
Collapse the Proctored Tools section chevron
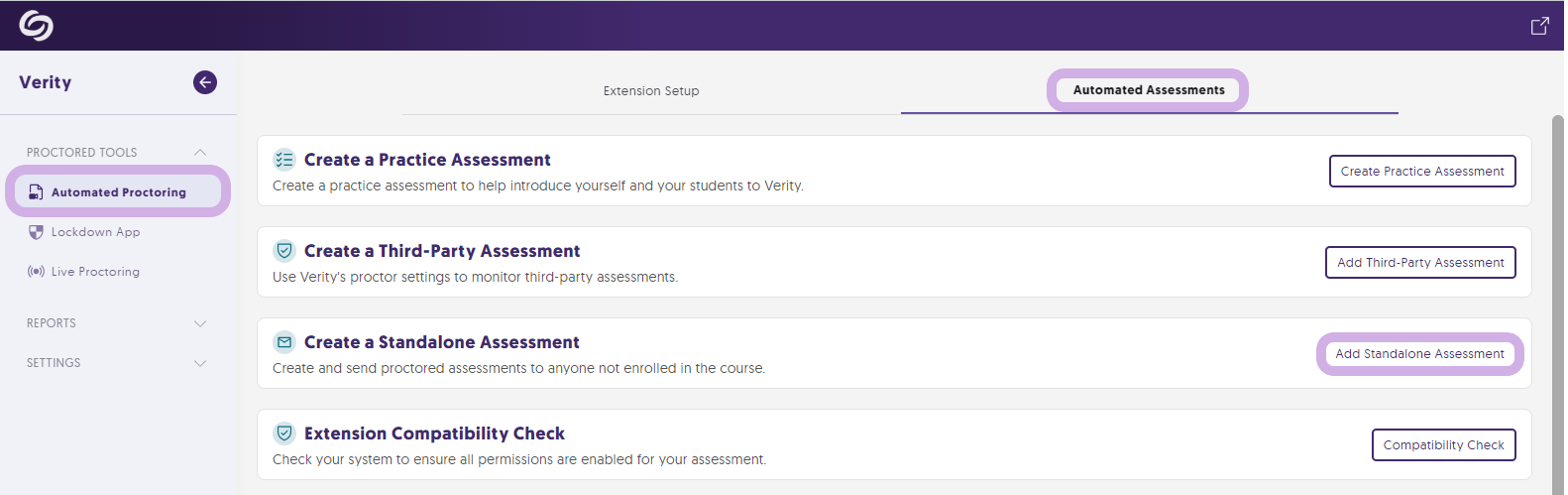(200, 153)
